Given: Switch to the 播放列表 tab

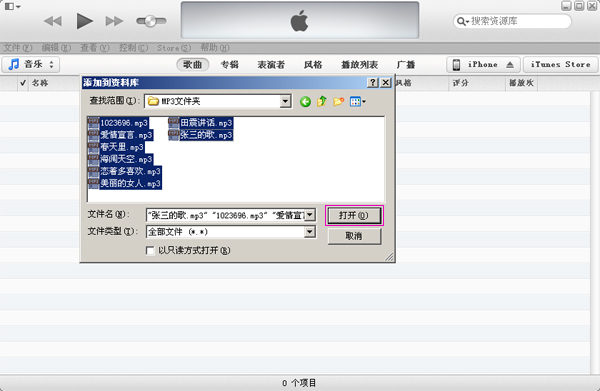Looking at the screenshot, I should pos(360,65).
